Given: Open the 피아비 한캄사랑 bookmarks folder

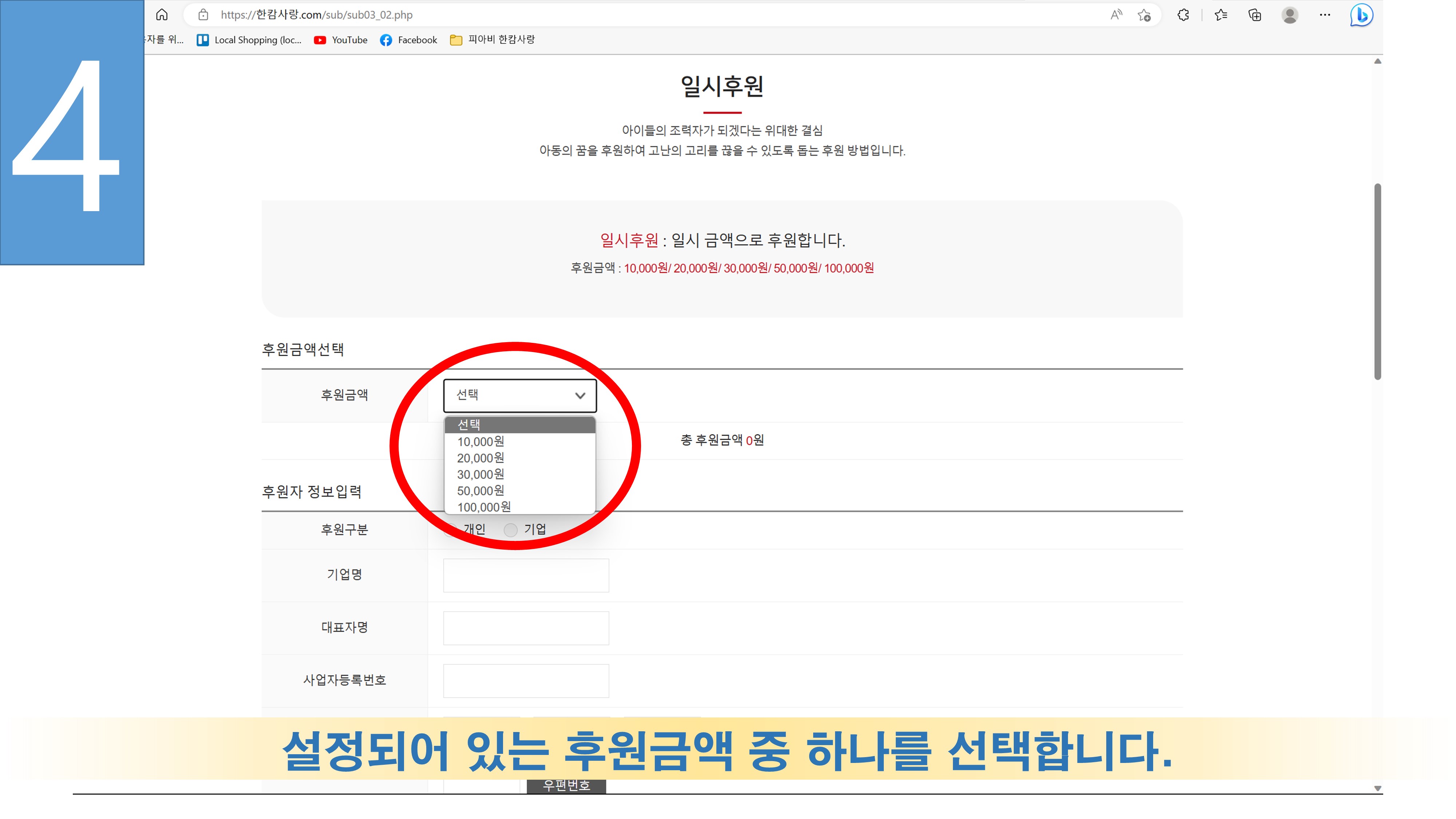Looking at the screenshot, I should 492,40.
